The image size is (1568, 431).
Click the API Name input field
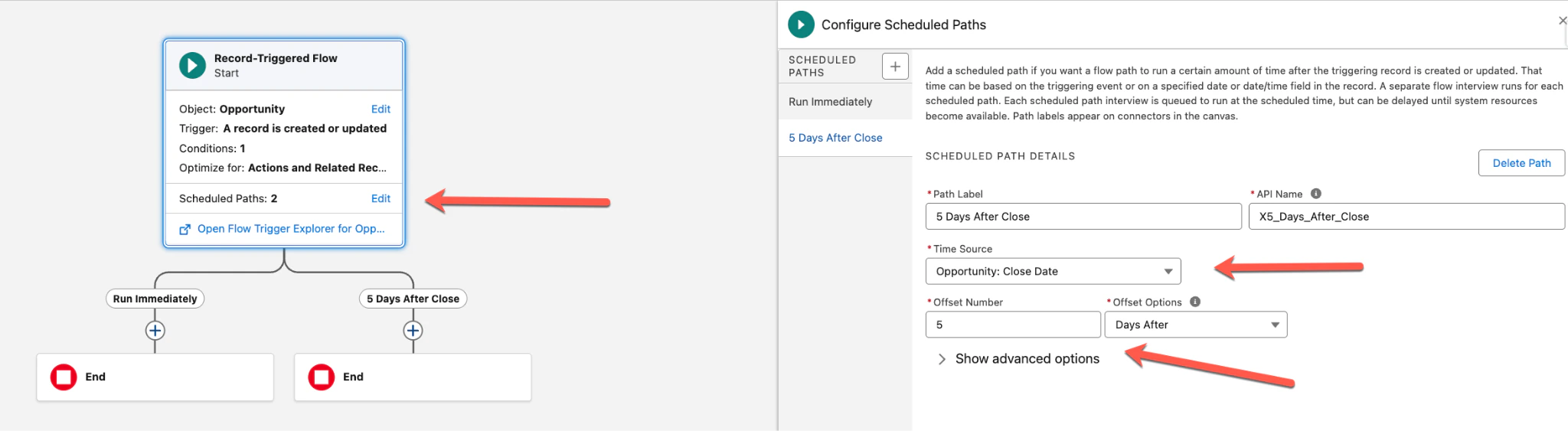click(1406, 217)
